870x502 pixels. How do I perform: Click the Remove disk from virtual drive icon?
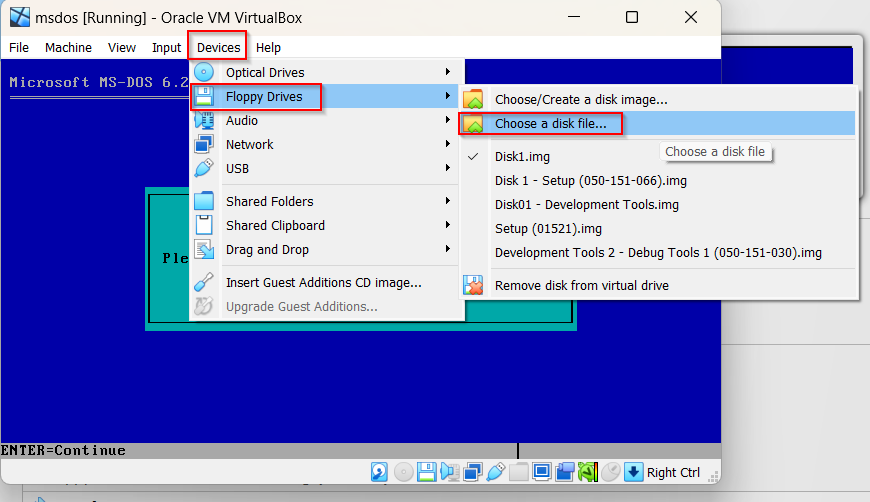coord(473,286)
